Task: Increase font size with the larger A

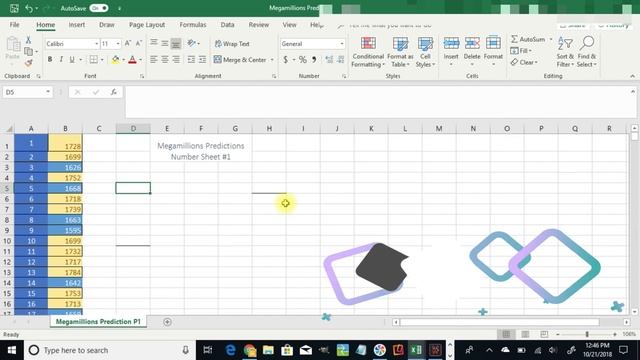Action: point(128,43)
